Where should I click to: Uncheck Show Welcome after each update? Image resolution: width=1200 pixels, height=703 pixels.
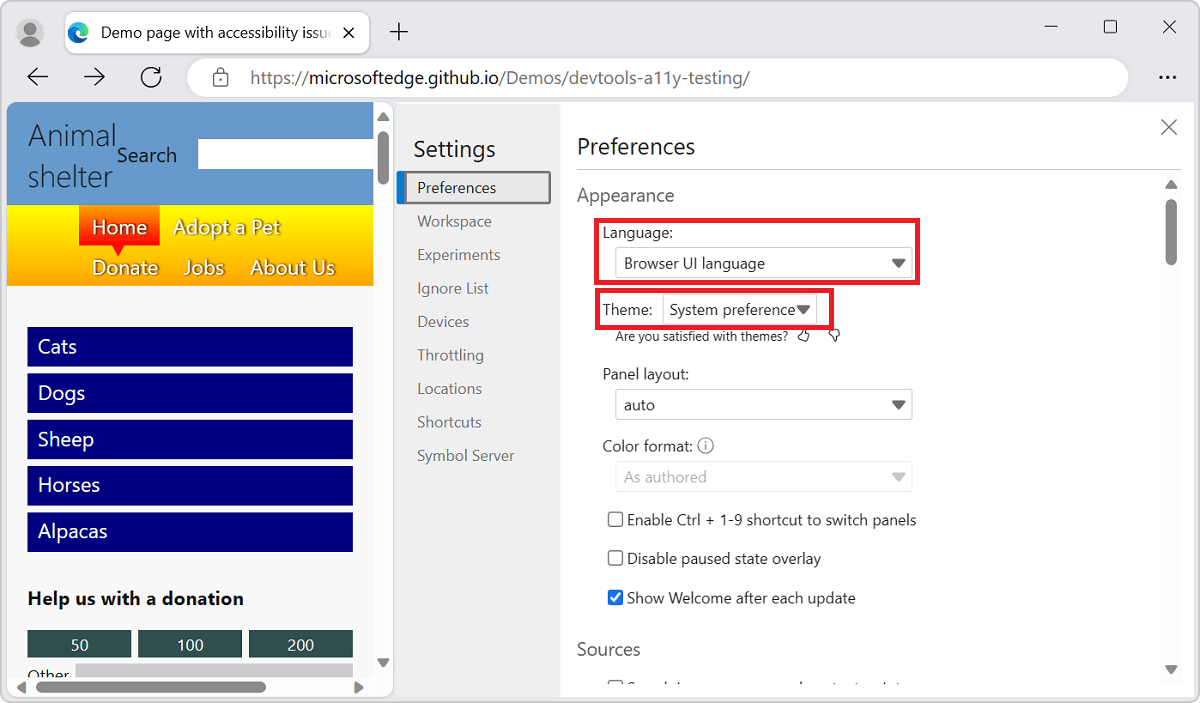[615, 597]
